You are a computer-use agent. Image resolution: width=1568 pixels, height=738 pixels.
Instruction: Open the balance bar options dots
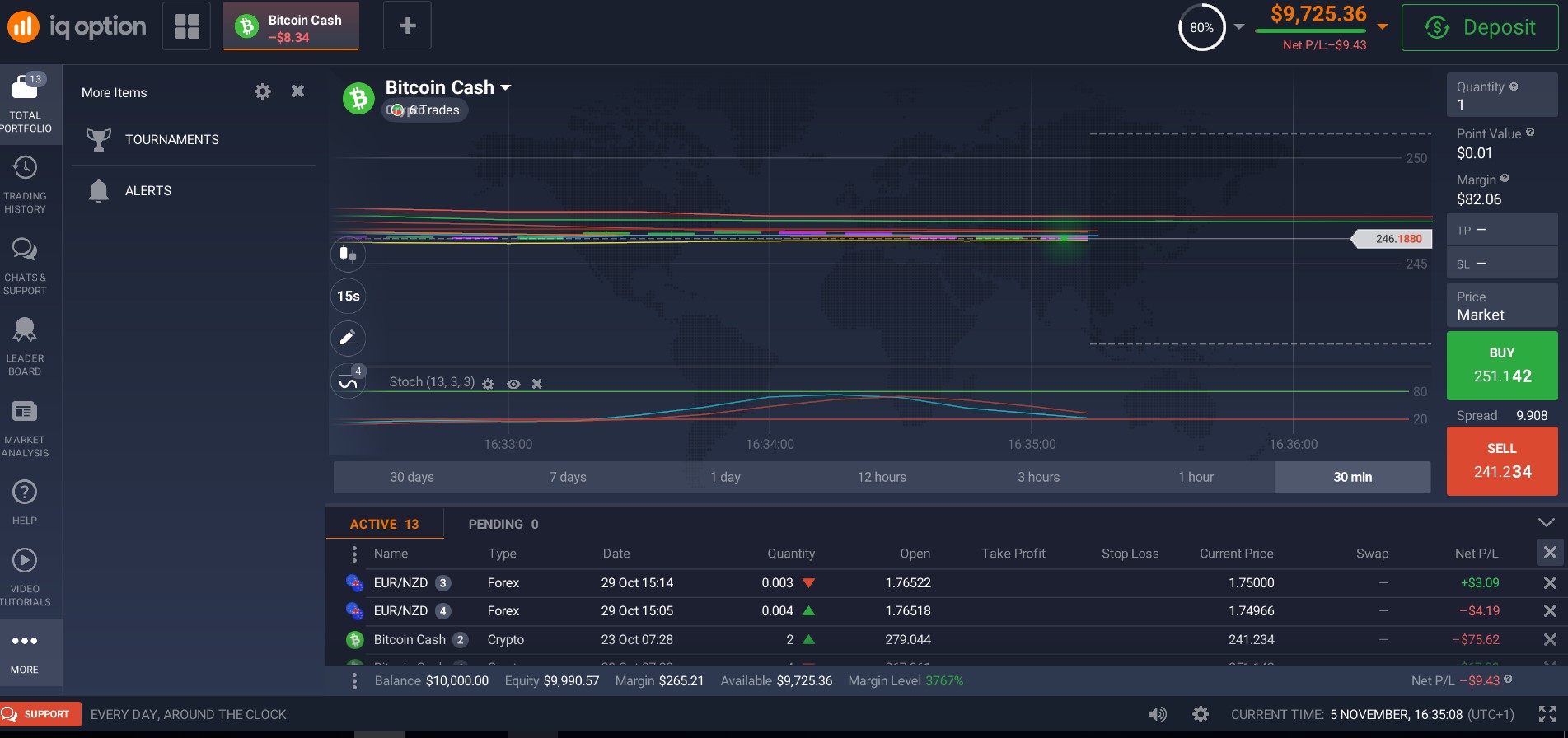coord(354,681)
